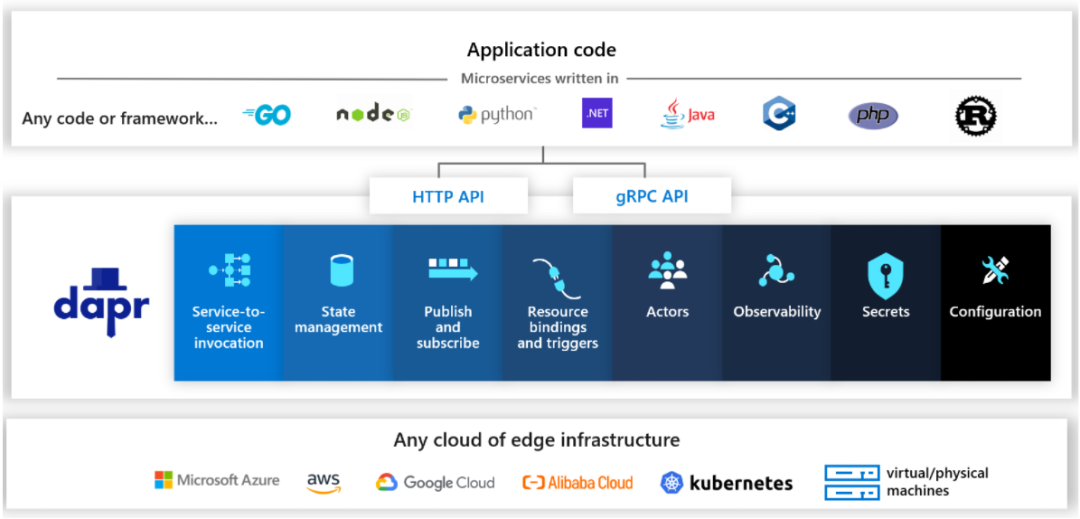Viewport: 1080px width, 519px height.
Task: Select the virtual/physical machines server icon
Action: coord(852,483)
